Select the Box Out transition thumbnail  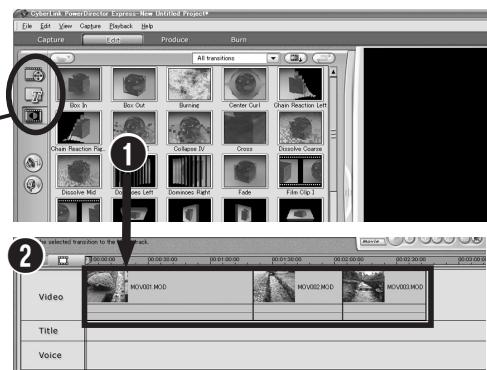tap(134, 84)
